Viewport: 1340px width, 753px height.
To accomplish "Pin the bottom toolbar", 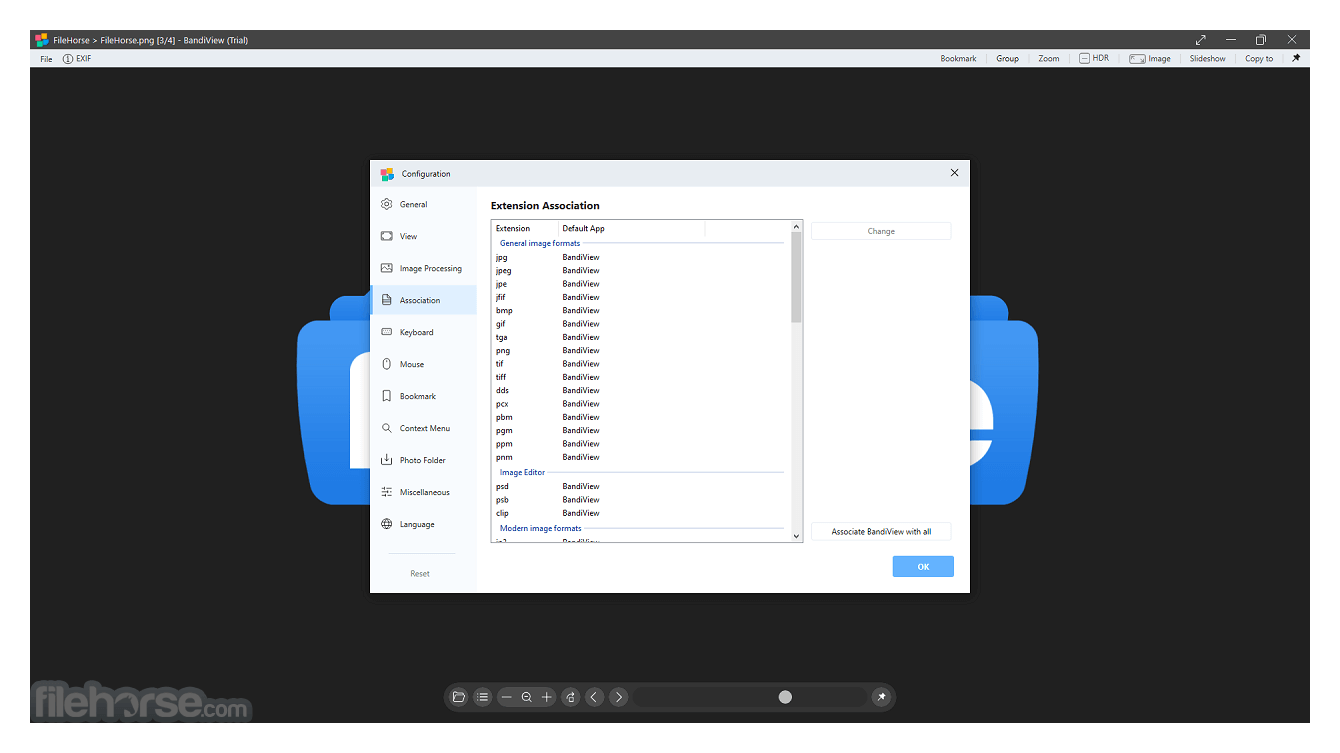I will tap(881, 697).
